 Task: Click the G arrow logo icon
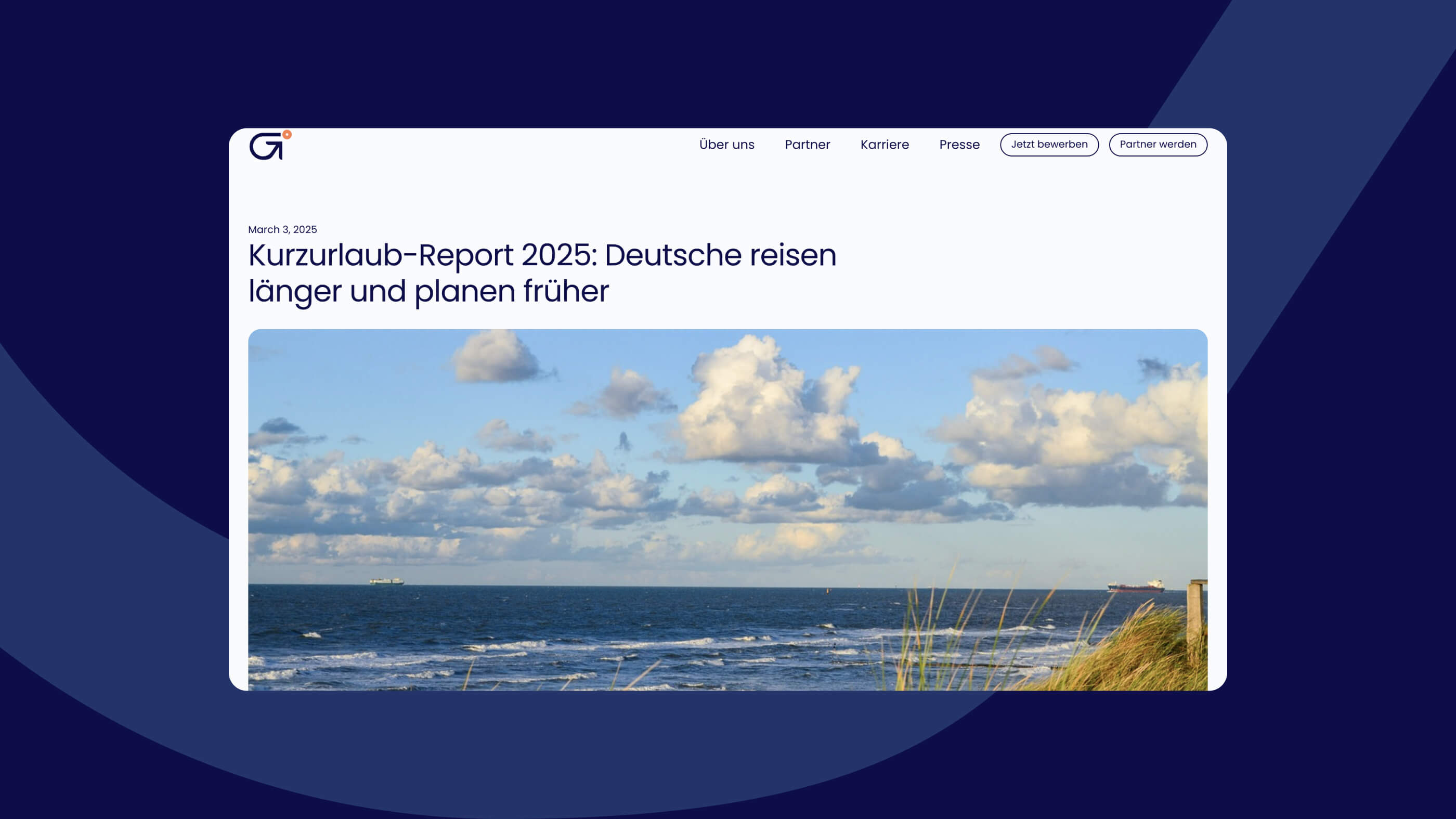click(x=270, y=145)
